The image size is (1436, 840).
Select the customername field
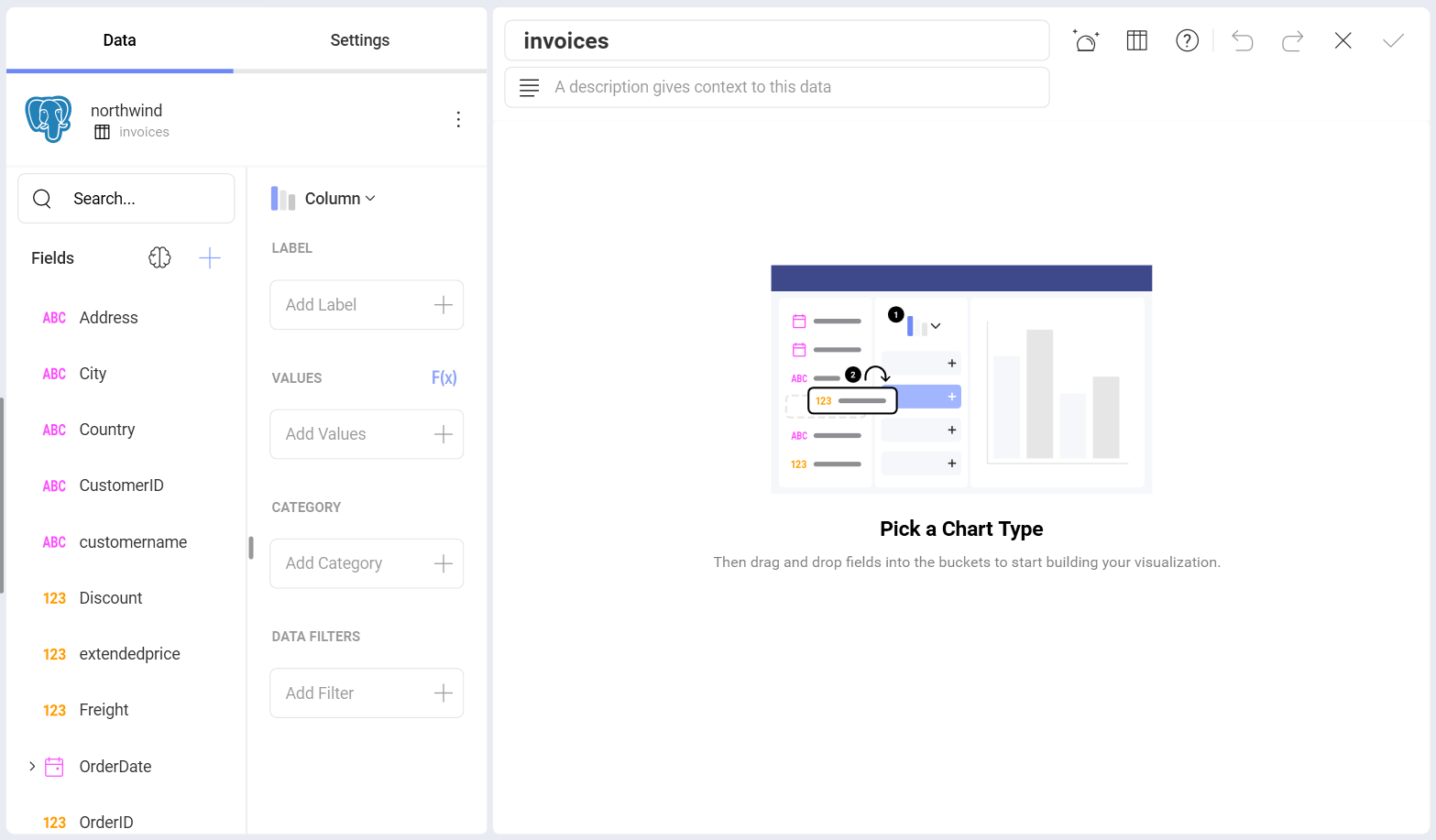click(133, 542)
